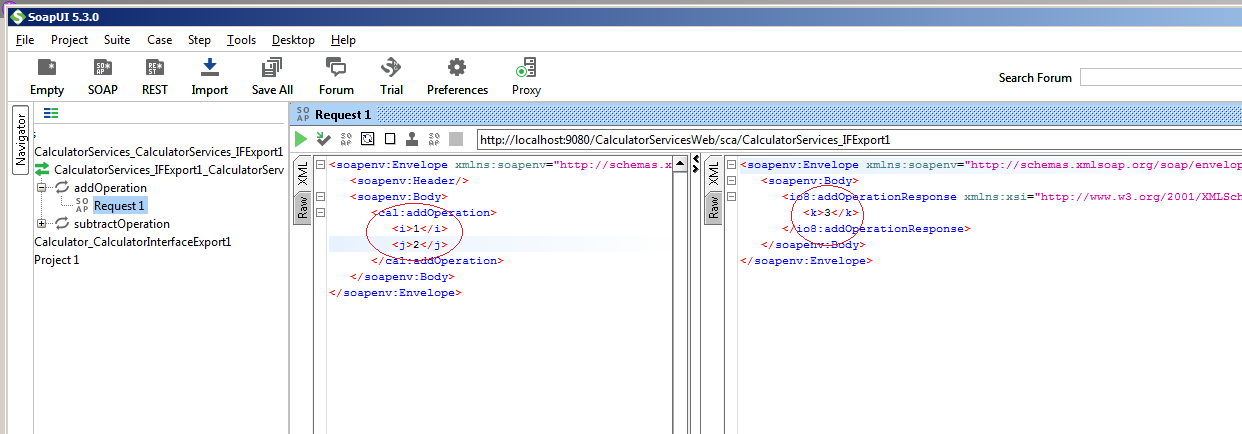Switch response editor to XML tab
The height and width of the screenshot is (434, 1242).
[x=713, y=172]
